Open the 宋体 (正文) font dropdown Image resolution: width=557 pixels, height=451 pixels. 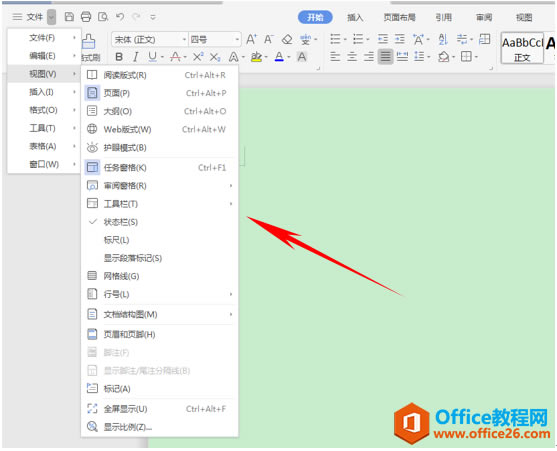point(150,39)
